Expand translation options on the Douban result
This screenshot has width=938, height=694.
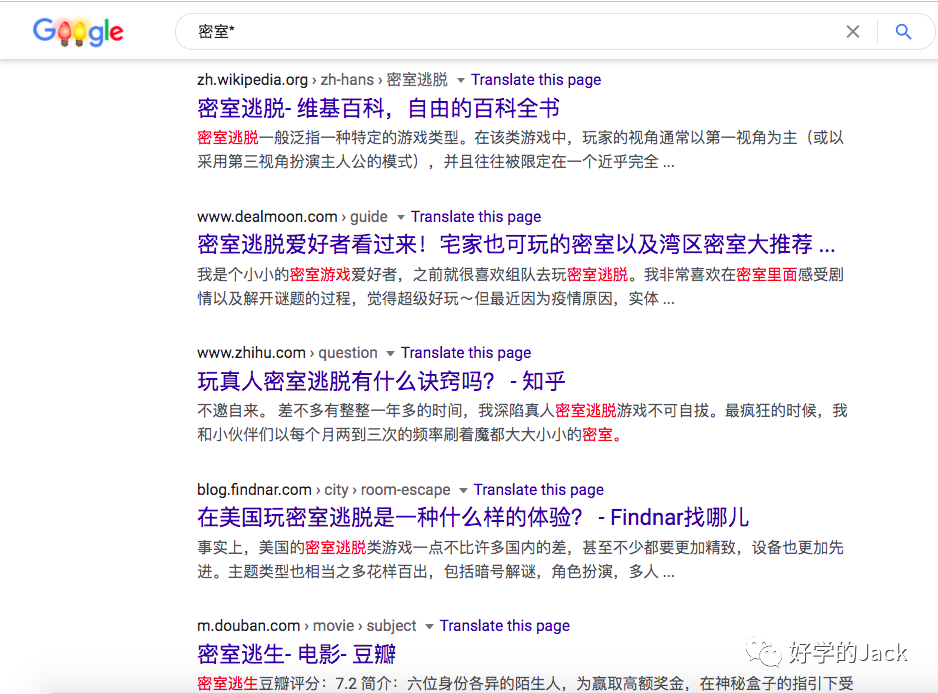pos(429,625)
